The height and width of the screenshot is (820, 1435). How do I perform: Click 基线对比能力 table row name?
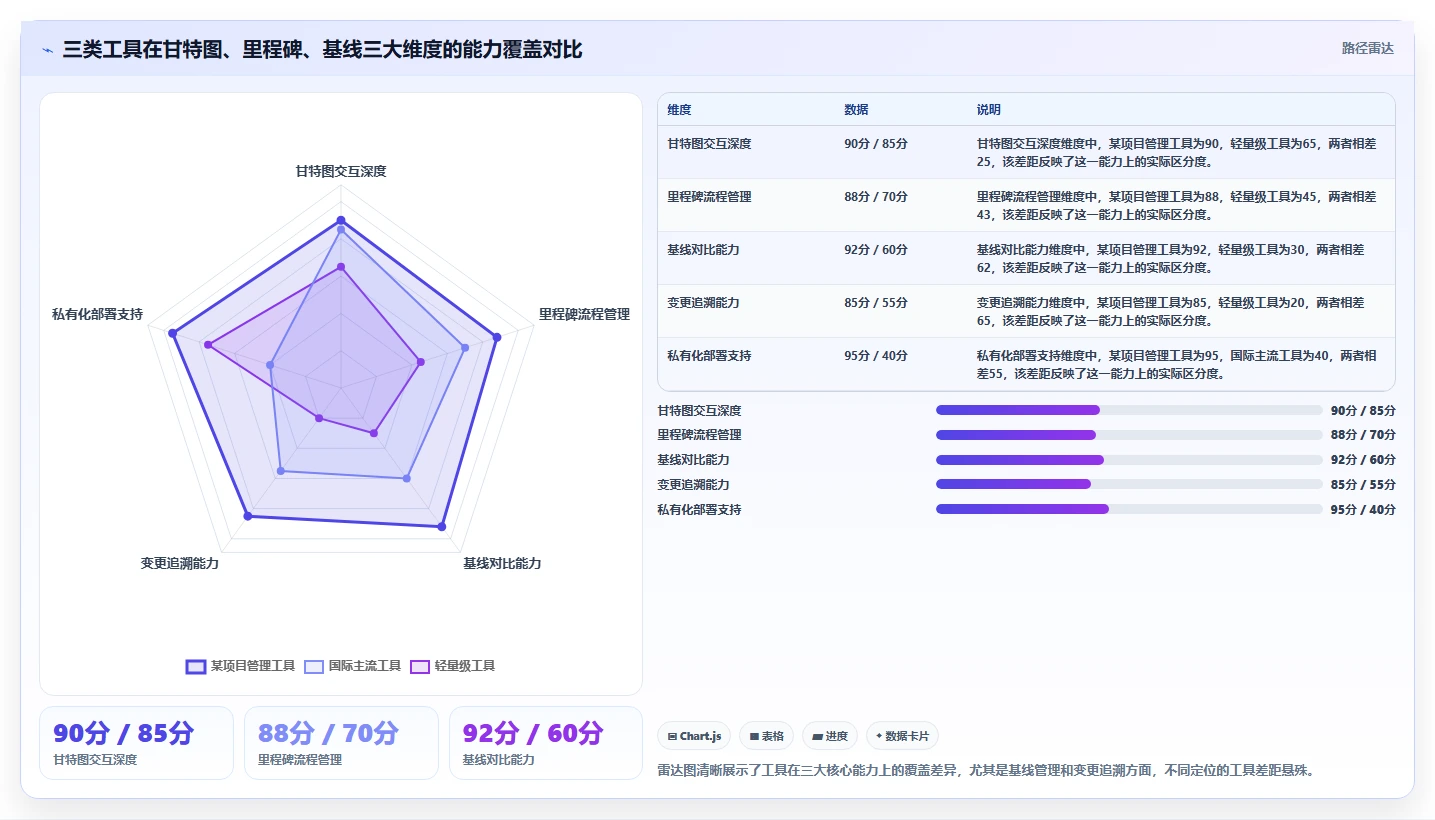coord(703,250)
